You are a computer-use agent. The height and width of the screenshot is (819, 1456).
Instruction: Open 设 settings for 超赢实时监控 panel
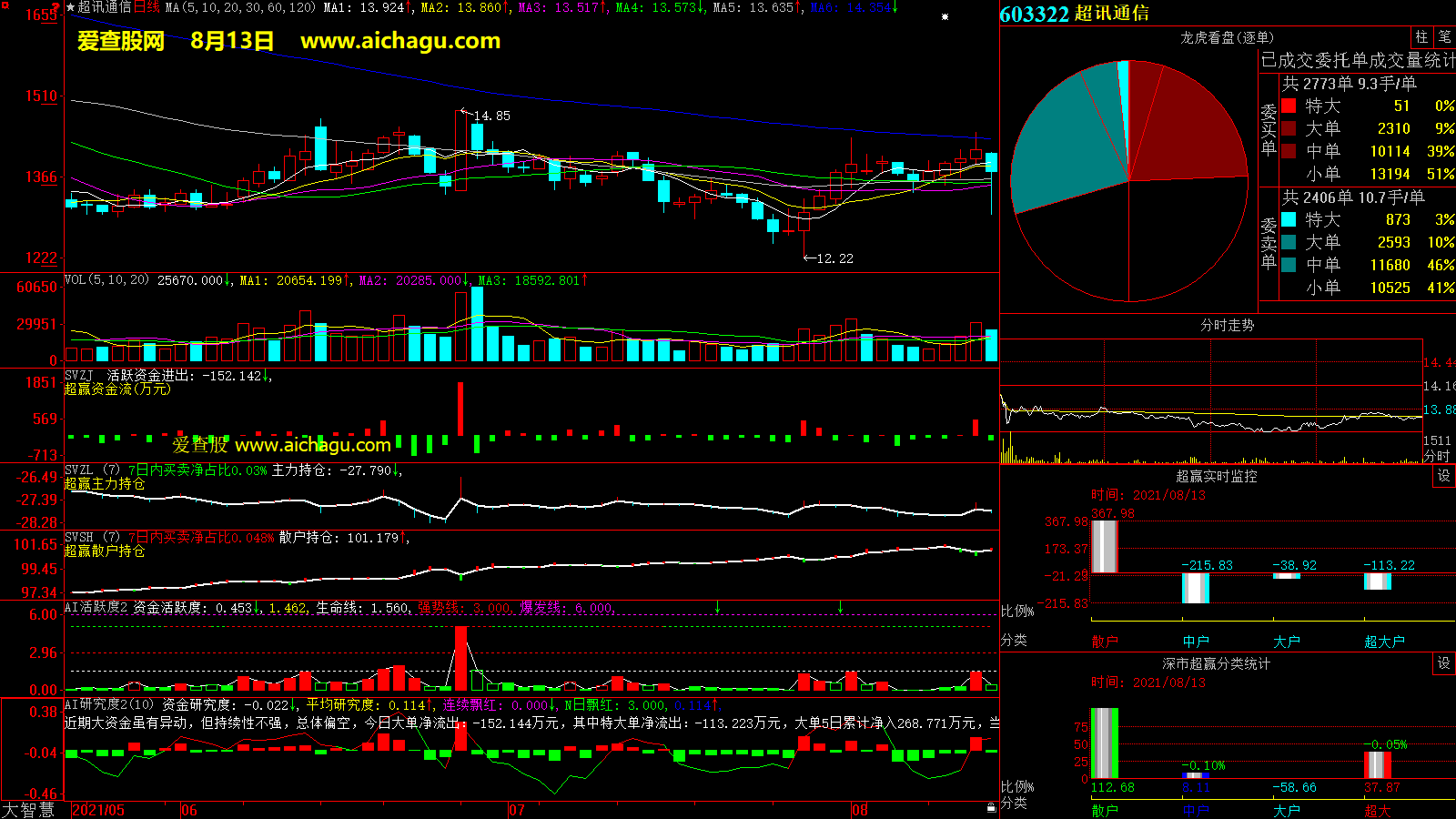click(x=1444, y=476)
